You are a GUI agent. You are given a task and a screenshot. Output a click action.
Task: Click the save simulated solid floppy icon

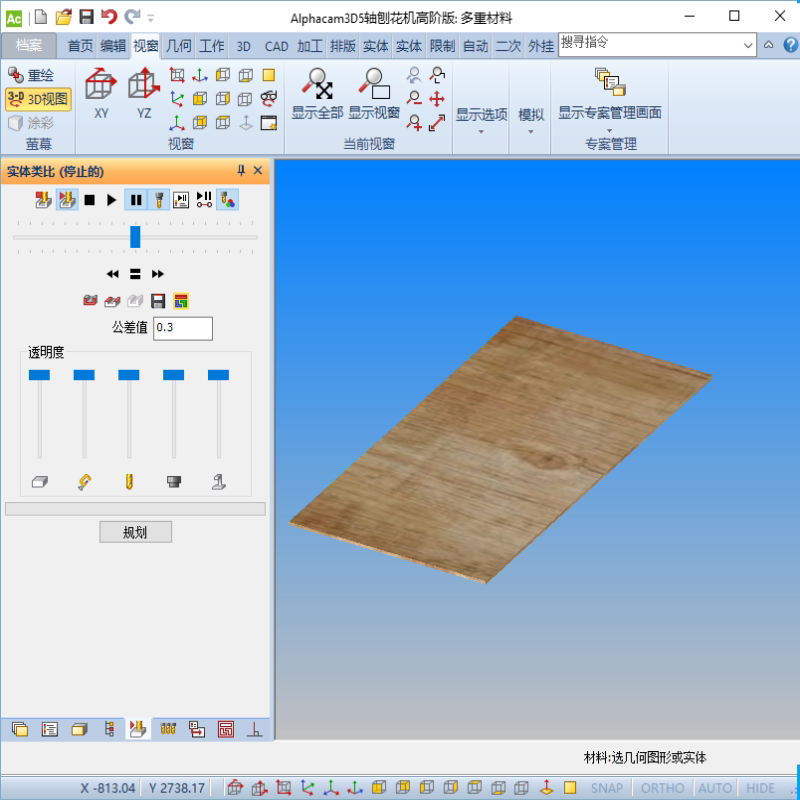click(x=158, y=301)
